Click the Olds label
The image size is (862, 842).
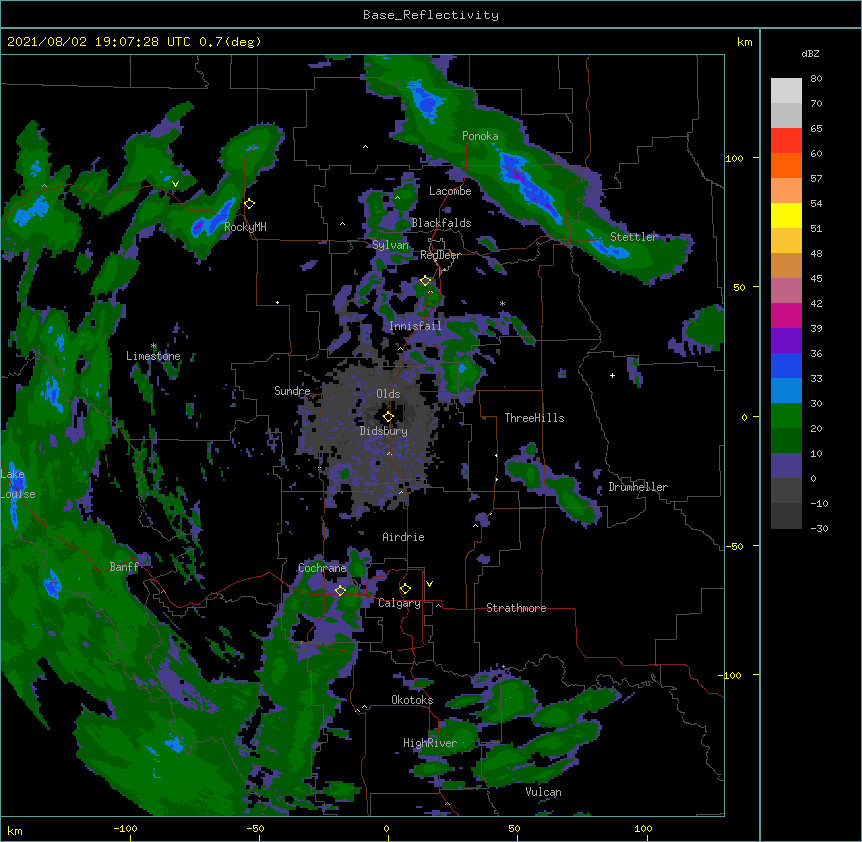[x=388, y=394]
